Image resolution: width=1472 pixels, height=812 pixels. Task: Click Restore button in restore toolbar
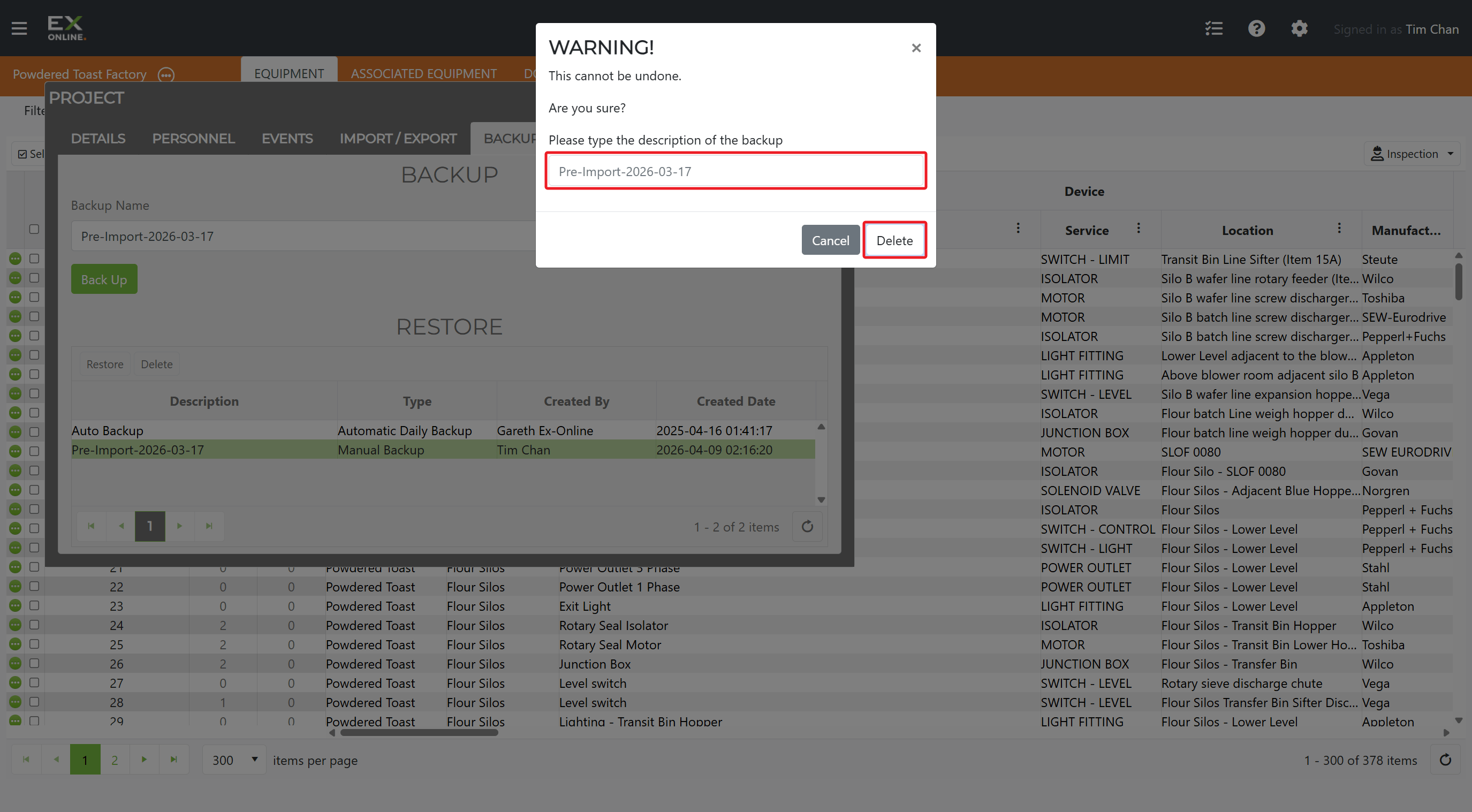tap(104, 364)
